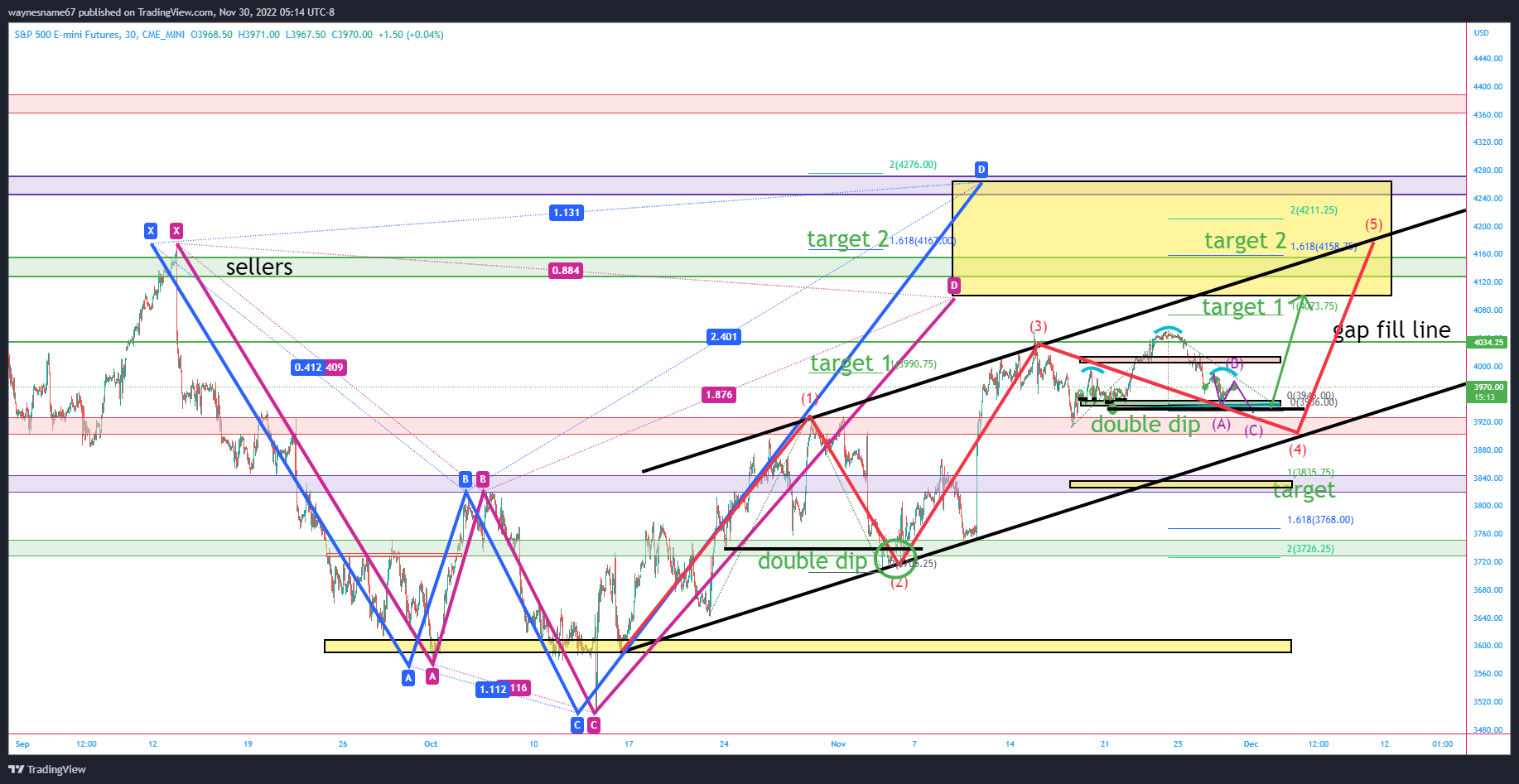Select the blue B pattern point marker

click(x=465, y=479)
